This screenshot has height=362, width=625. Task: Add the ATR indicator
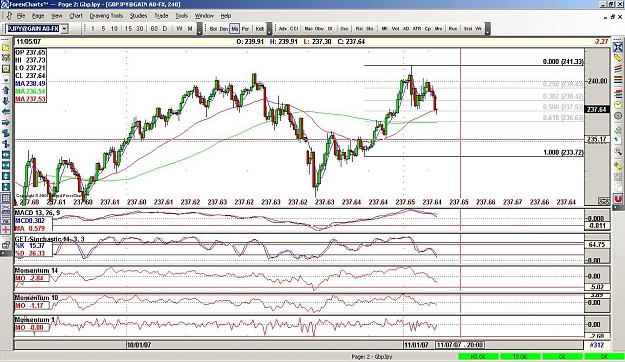click(417, 29)
